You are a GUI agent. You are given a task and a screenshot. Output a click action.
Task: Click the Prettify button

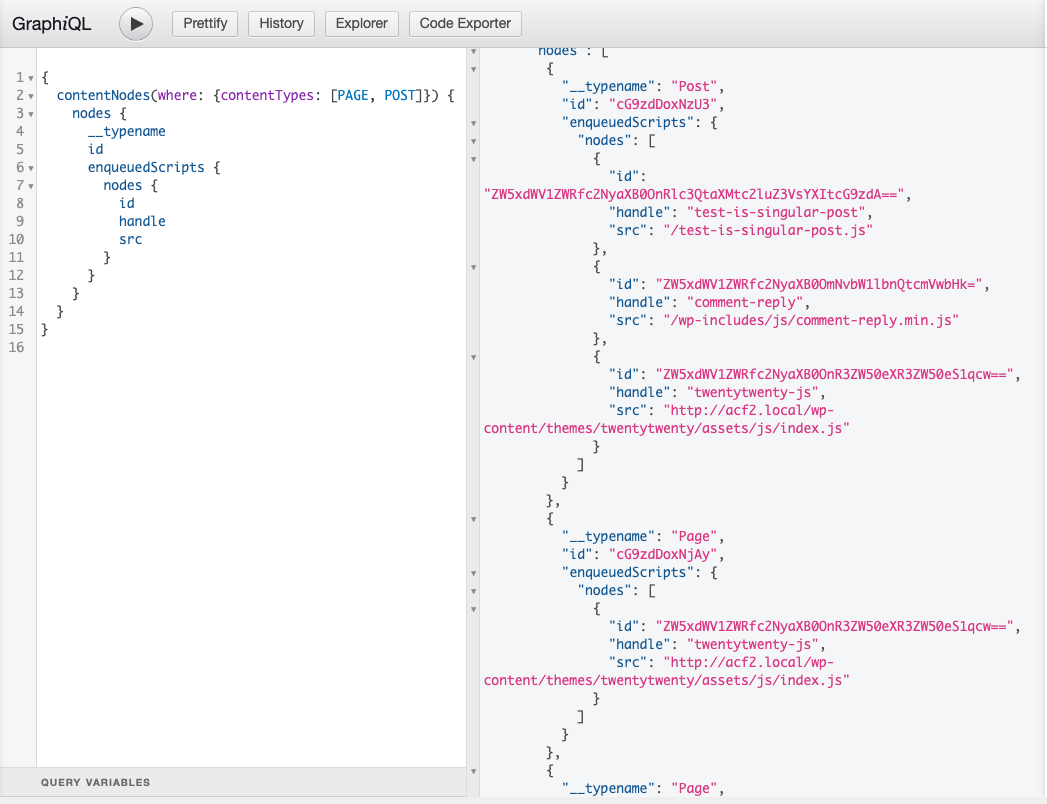205,23
